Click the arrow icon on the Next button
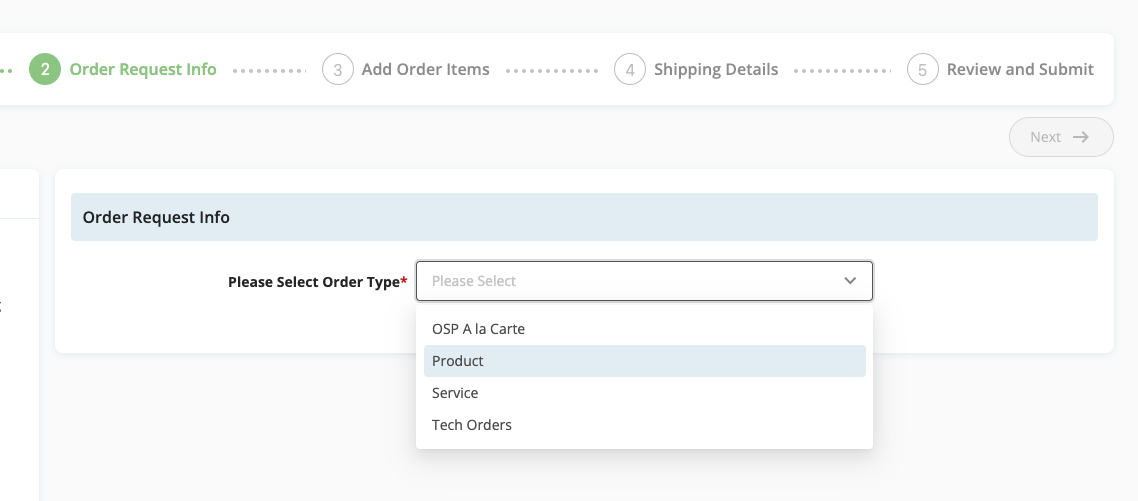The image size is (1138, 501). [x=1081, y=137]
